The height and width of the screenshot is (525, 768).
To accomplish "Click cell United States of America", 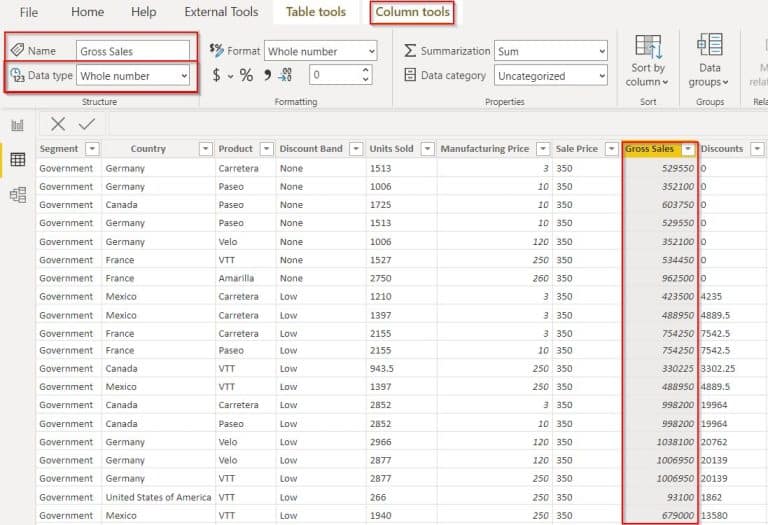I will click(158, 497).
